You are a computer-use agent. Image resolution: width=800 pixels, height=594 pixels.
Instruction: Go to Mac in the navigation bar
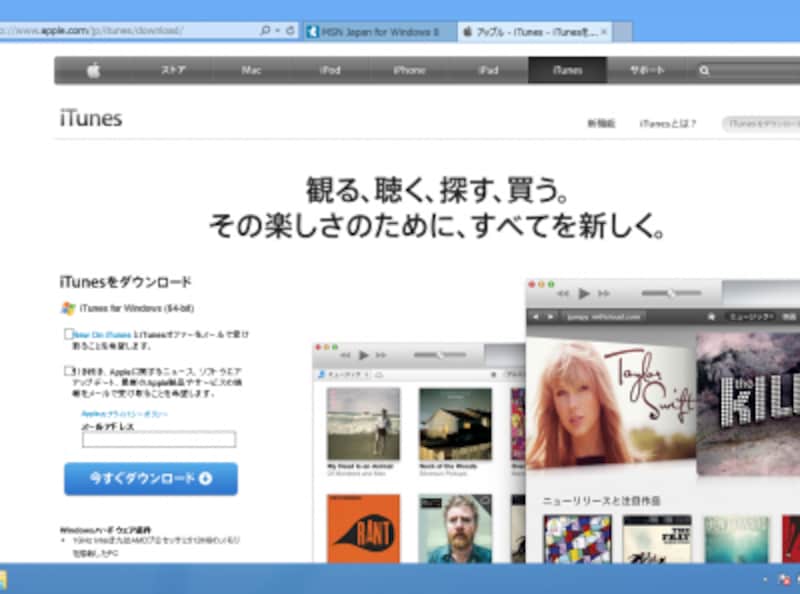tap(251, 70)
